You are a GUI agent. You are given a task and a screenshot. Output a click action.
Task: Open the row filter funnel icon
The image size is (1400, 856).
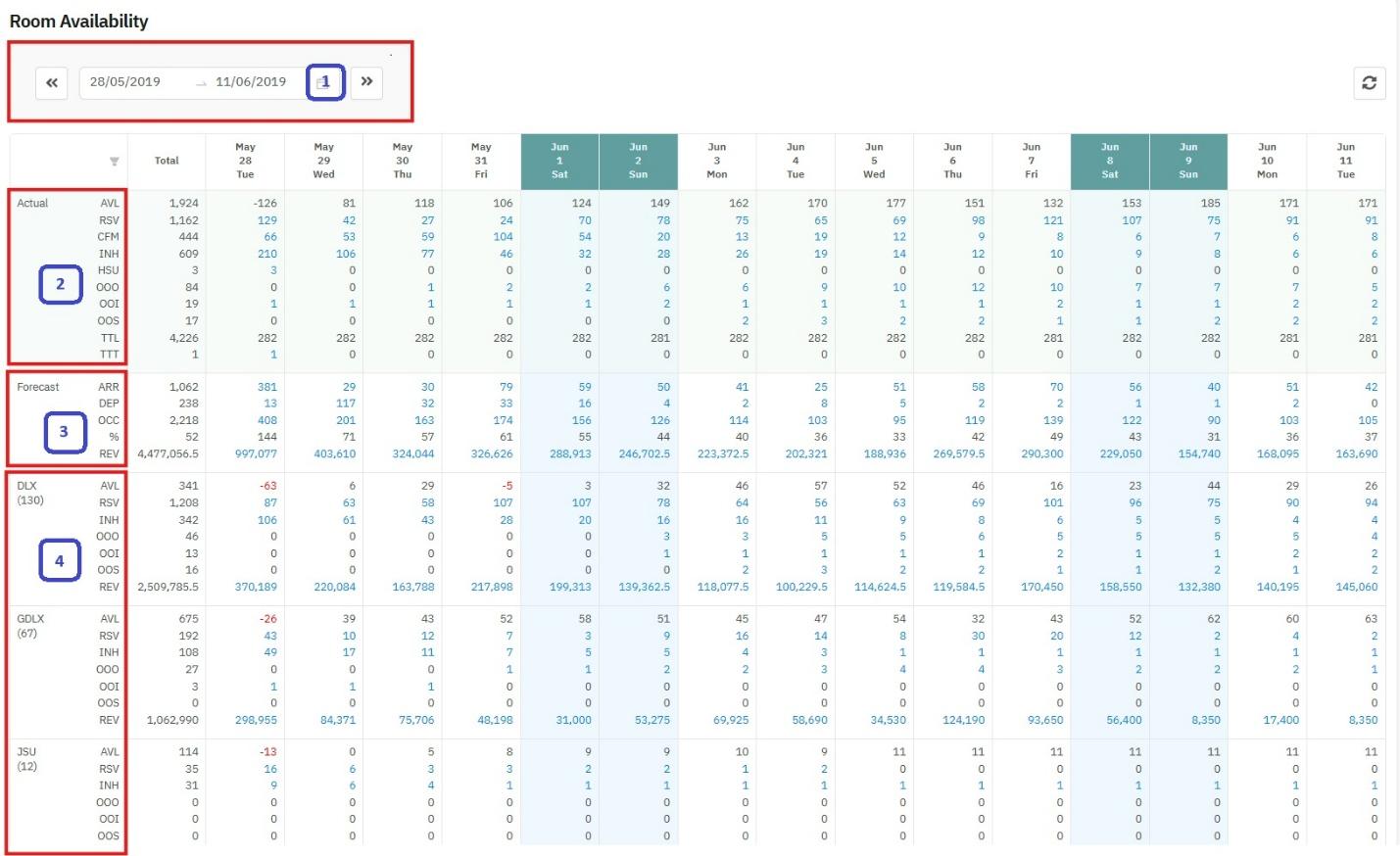pyautogui.click(x=115, y=162)
